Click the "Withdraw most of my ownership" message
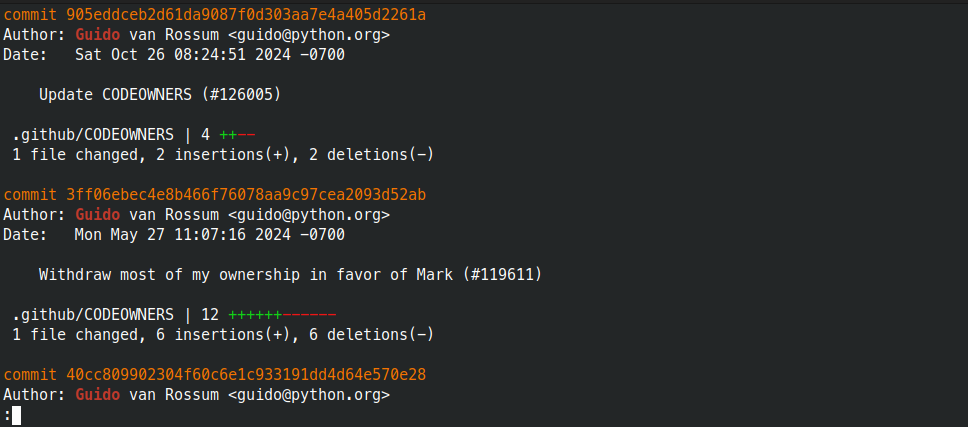968x427 pixels. pos(165,274)
